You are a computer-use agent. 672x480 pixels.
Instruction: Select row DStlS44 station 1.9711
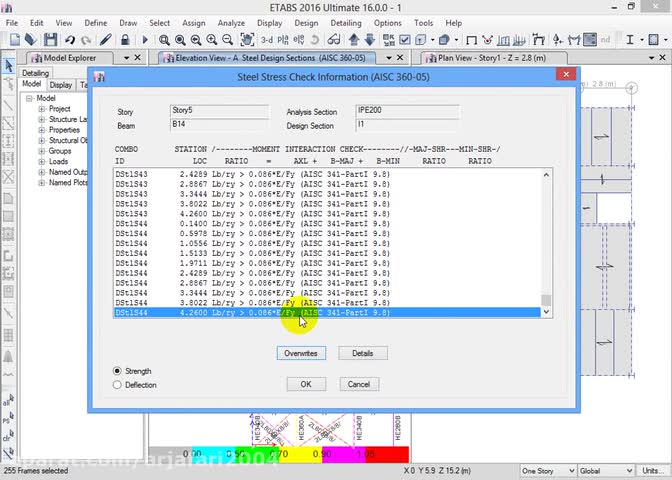(327, 263)
